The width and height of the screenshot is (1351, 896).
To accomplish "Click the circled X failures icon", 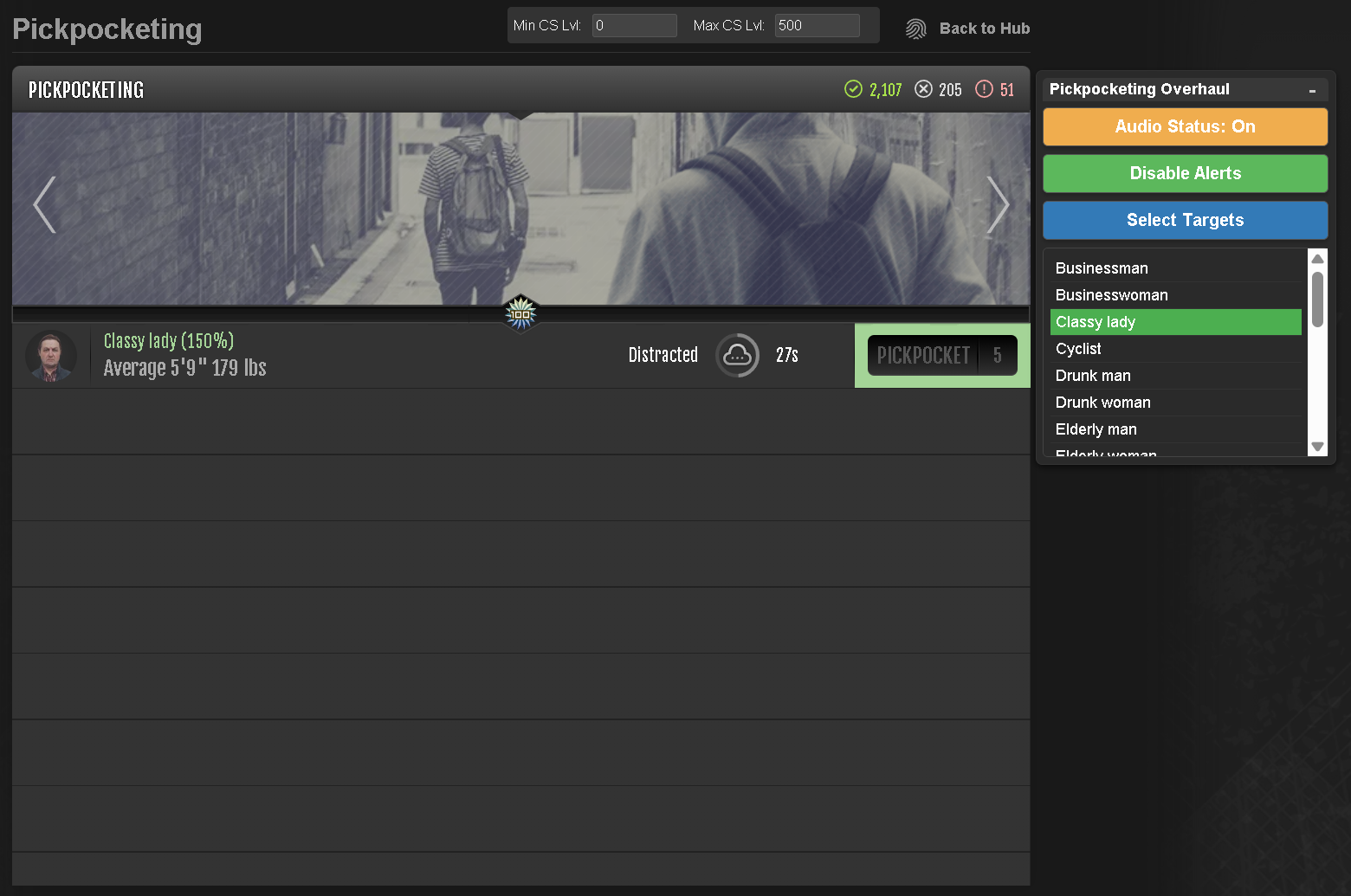I will coord(924,89).
